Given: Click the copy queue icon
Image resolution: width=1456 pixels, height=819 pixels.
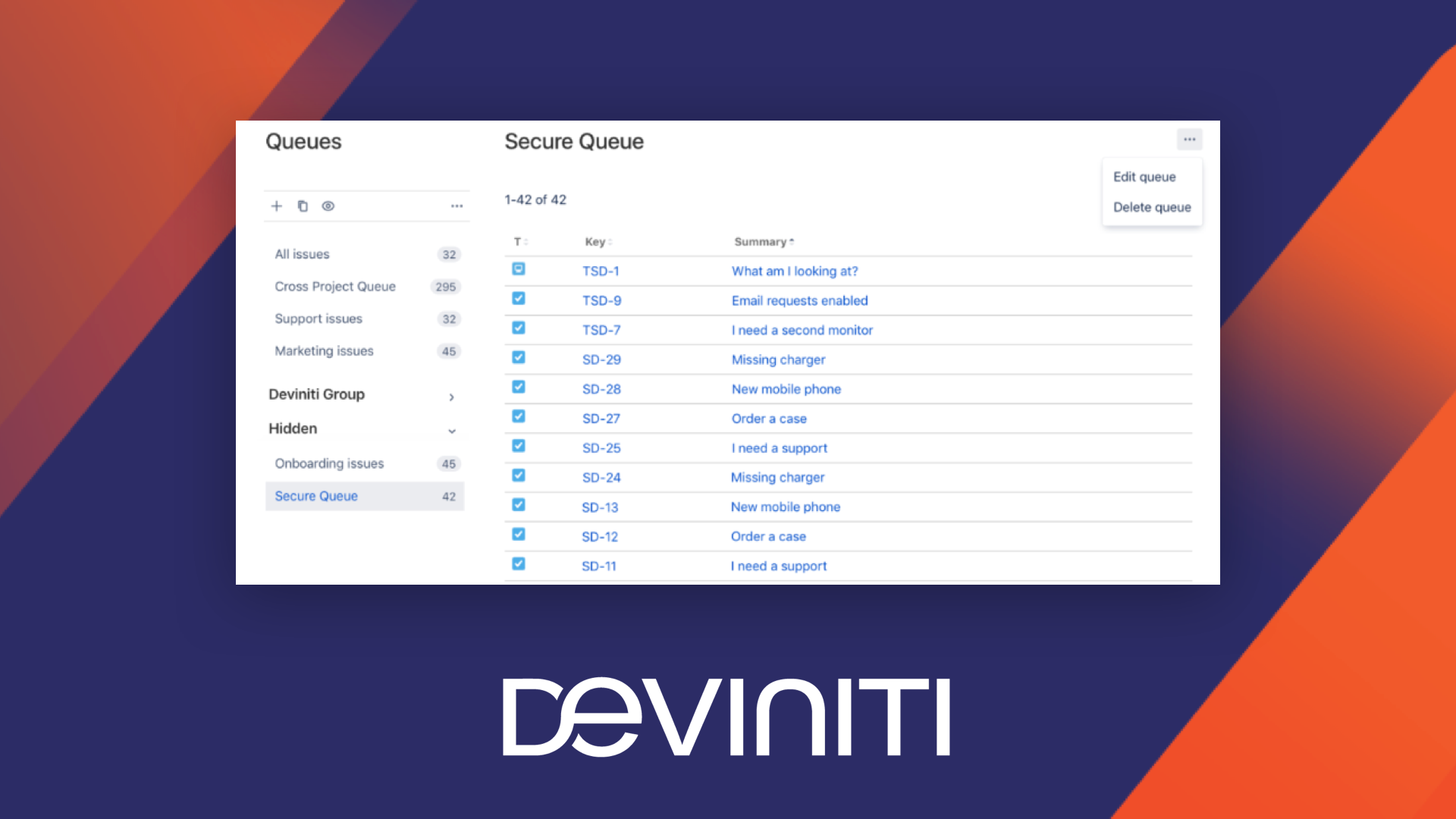Looking at the screenshot, I should [x=303, y=206].
